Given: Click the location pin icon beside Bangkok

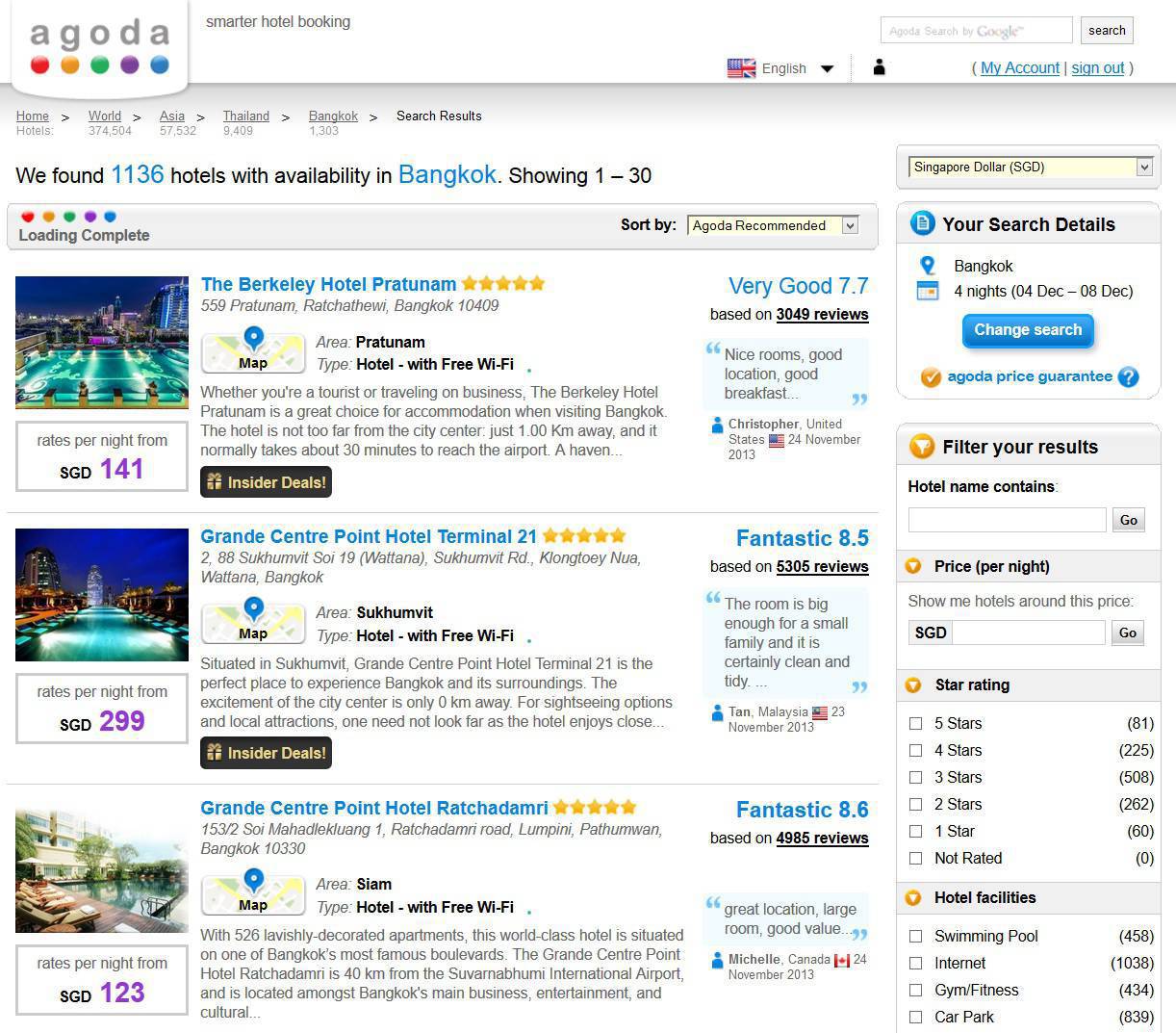Looking at the screenshot, I should pyautogui.click(x=928, y=266).
